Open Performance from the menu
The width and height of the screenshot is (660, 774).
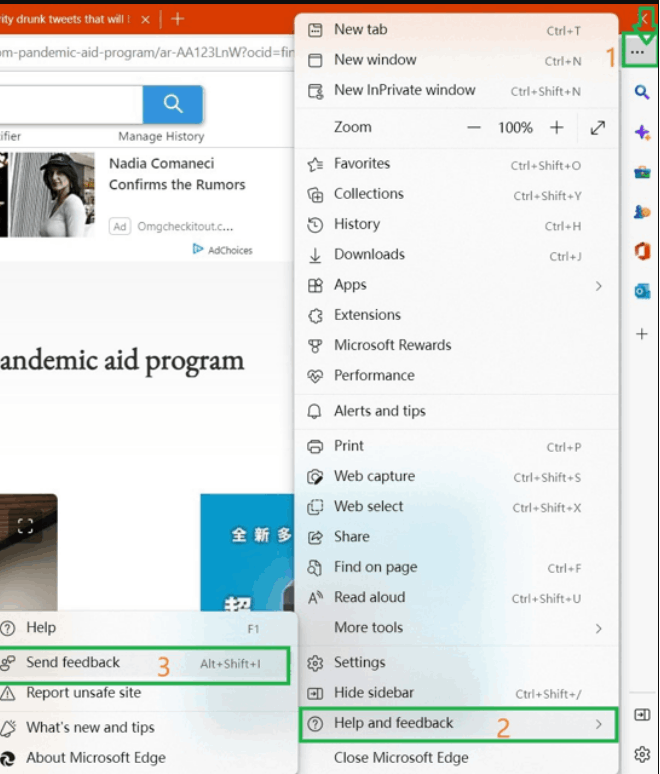[x=457, y=376]
